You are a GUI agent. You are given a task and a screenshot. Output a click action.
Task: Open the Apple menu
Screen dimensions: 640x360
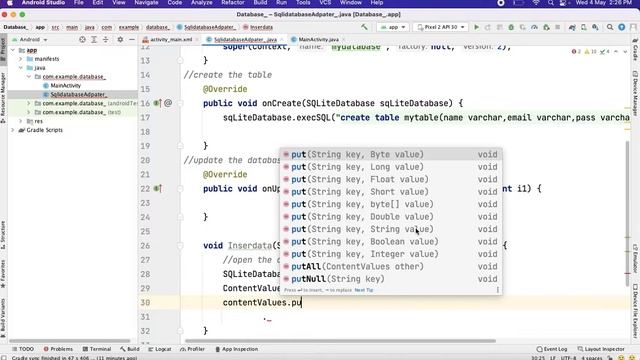(9, 3)
